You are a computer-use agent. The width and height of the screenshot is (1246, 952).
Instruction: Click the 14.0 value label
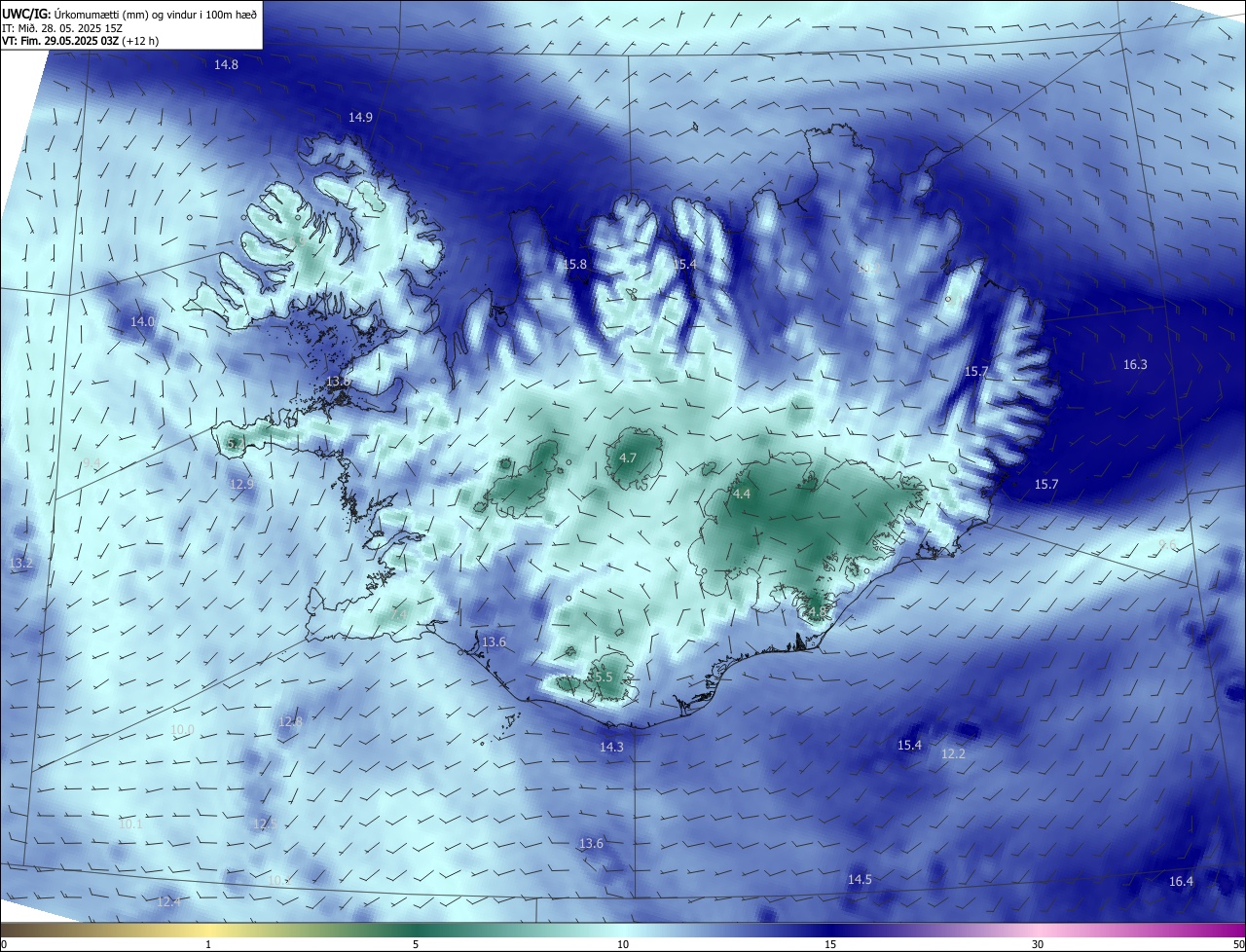coord(142,321)
